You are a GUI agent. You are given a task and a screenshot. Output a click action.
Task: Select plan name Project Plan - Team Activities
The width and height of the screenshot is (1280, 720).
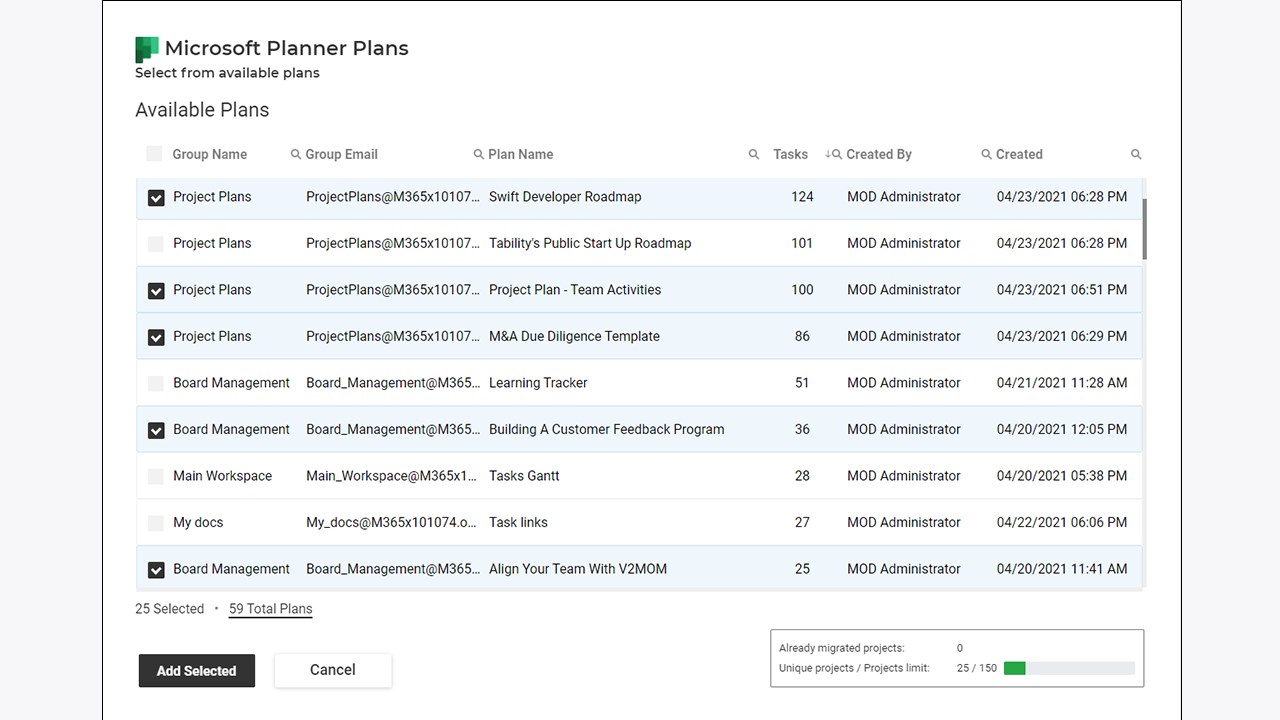tap(575, 290)
